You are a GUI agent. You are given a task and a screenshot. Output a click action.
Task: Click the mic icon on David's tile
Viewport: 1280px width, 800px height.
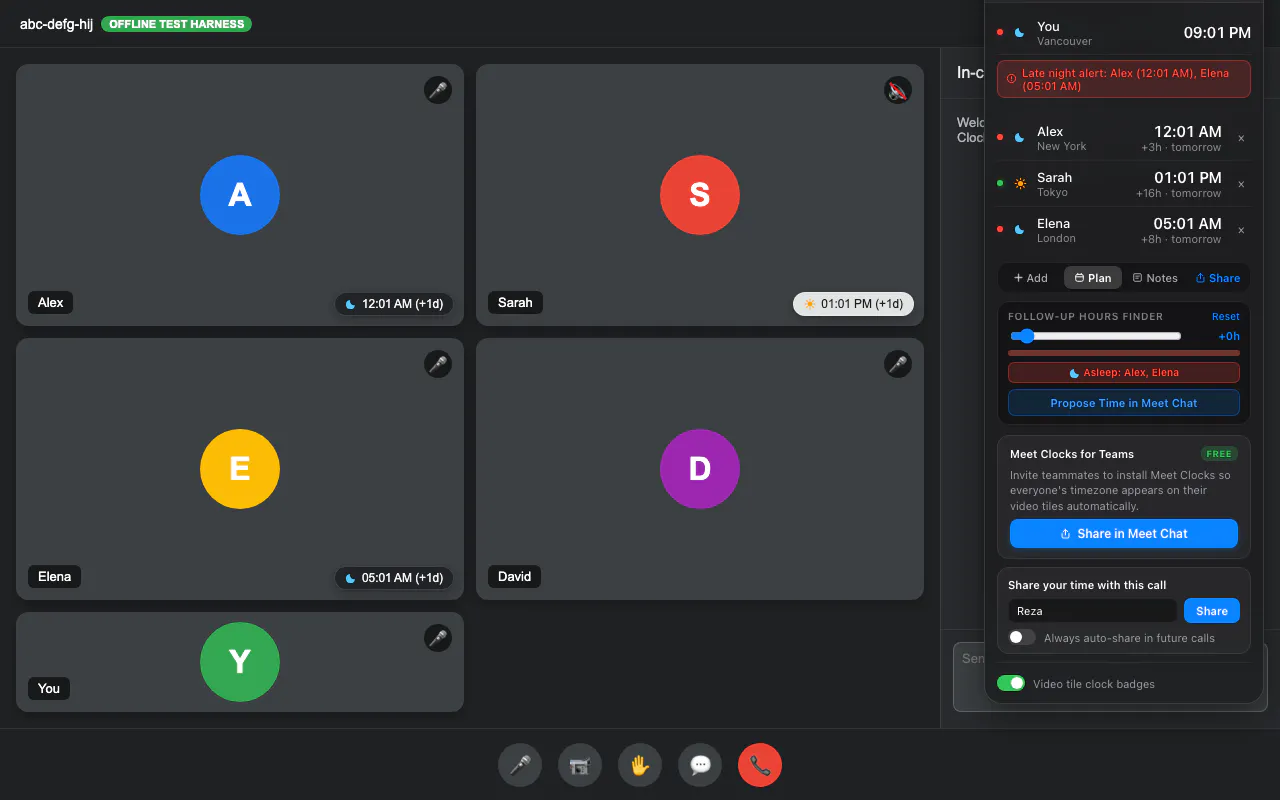click(x=898, y=364)
